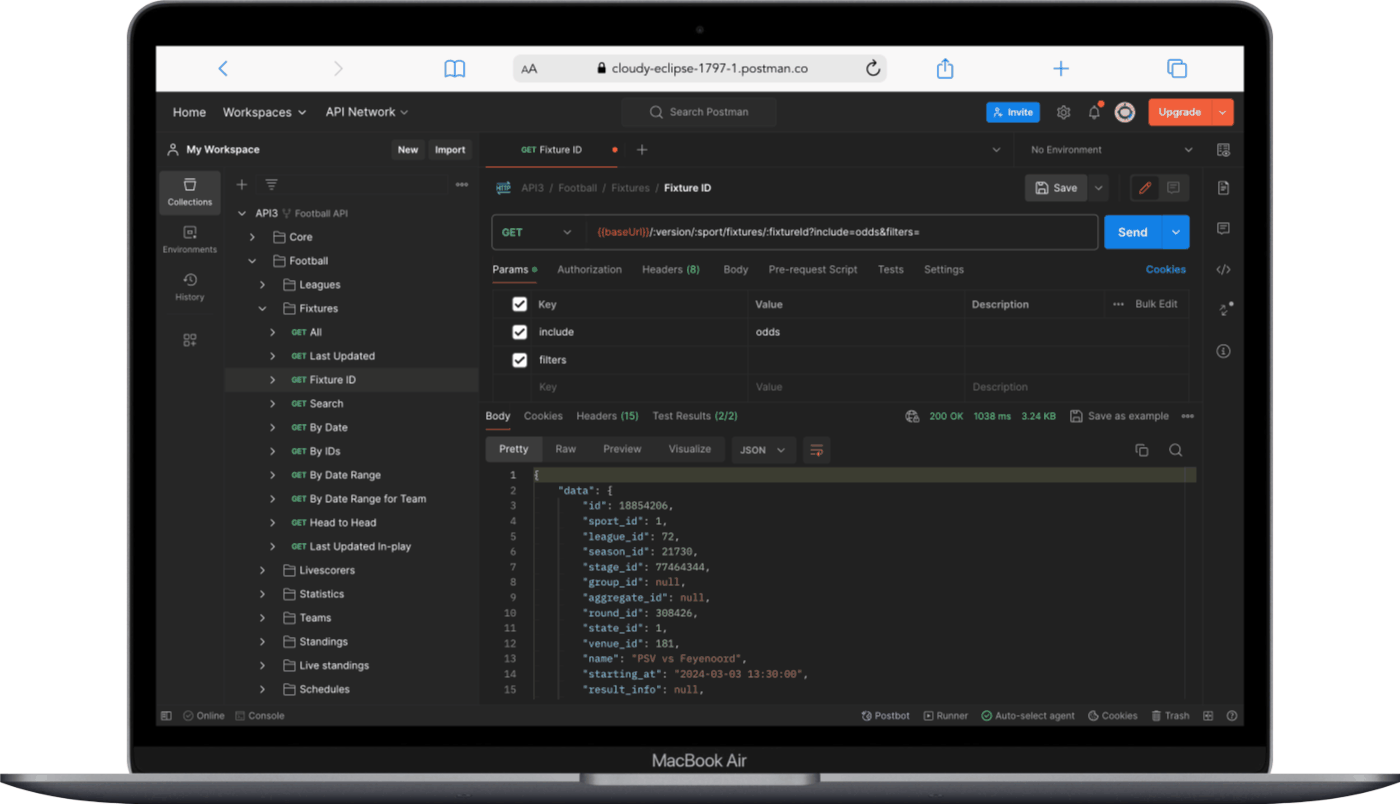Click the New button
The width and height of the screenshot is (1400, 804).
click(x=408, y=150)
